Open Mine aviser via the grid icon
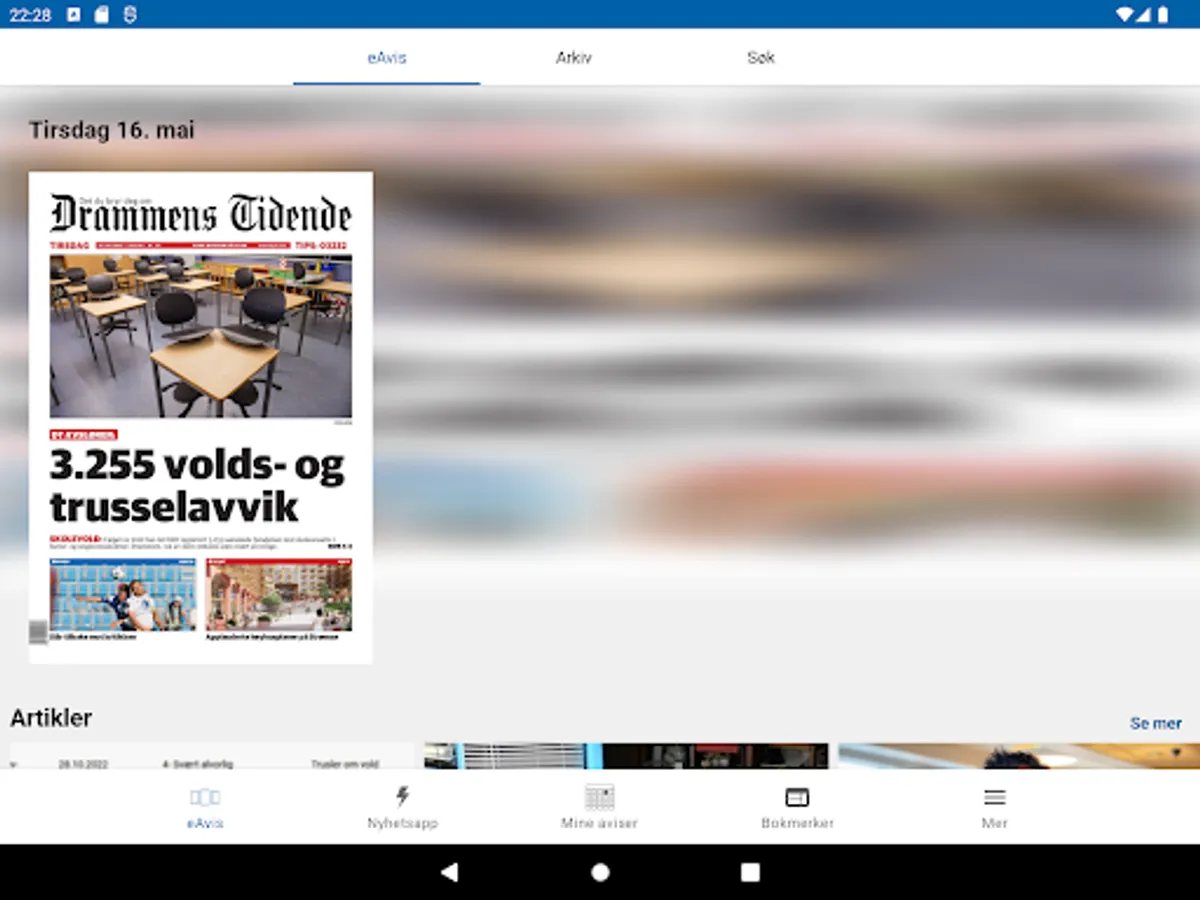The image size is (1200, 900). pos(599,797)
